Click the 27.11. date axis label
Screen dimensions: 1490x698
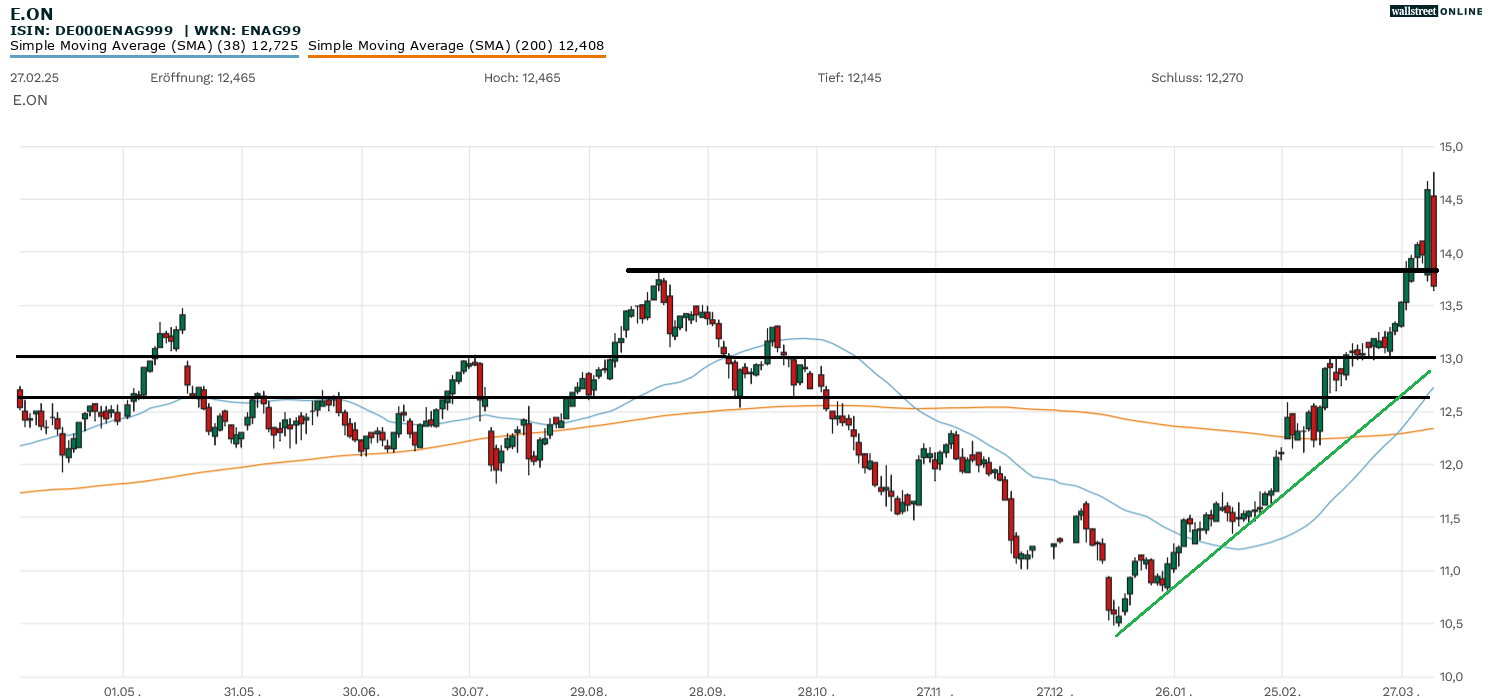click(x=935, y=690)
